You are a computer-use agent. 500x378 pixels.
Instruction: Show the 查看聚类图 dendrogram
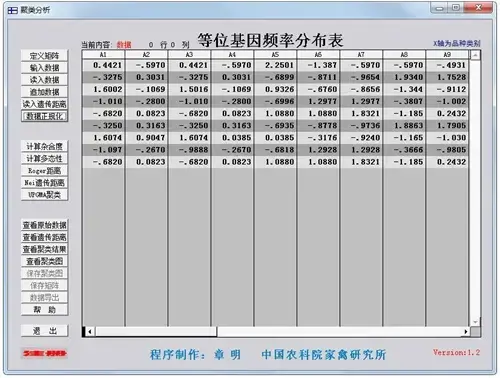44,261
